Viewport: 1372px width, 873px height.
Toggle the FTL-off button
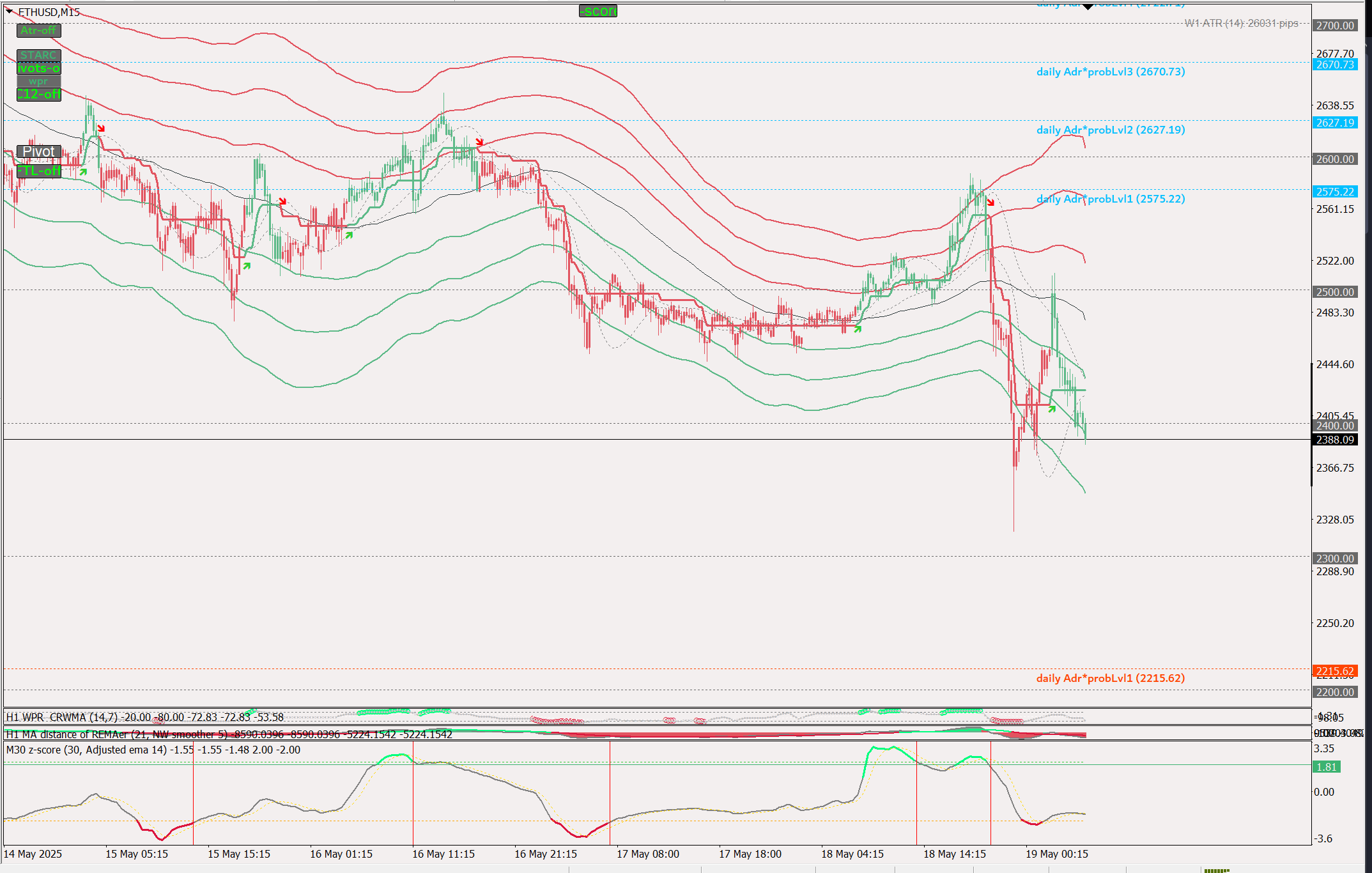pos(38,171)
